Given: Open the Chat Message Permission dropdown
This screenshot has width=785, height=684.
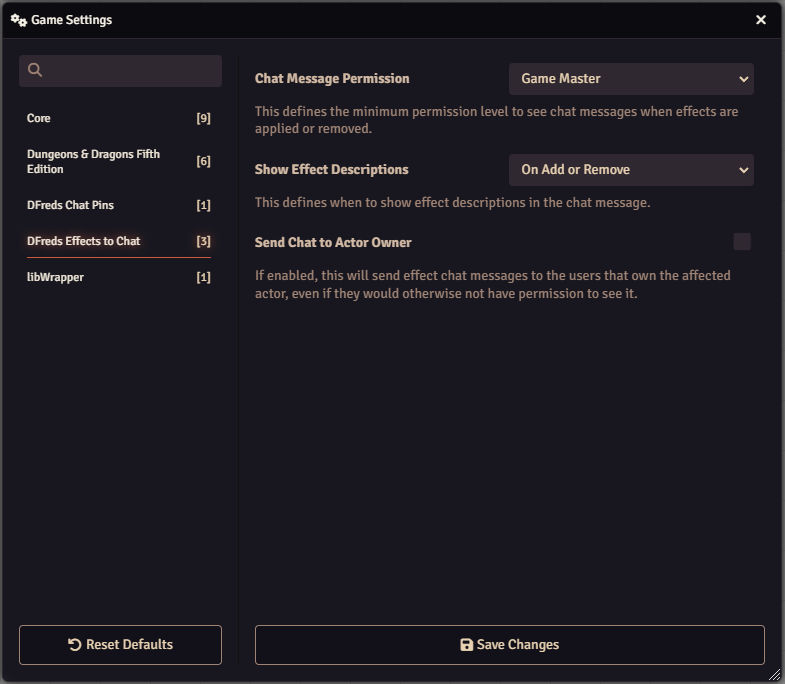Looking at the screenshot, I should pos(631,79).
